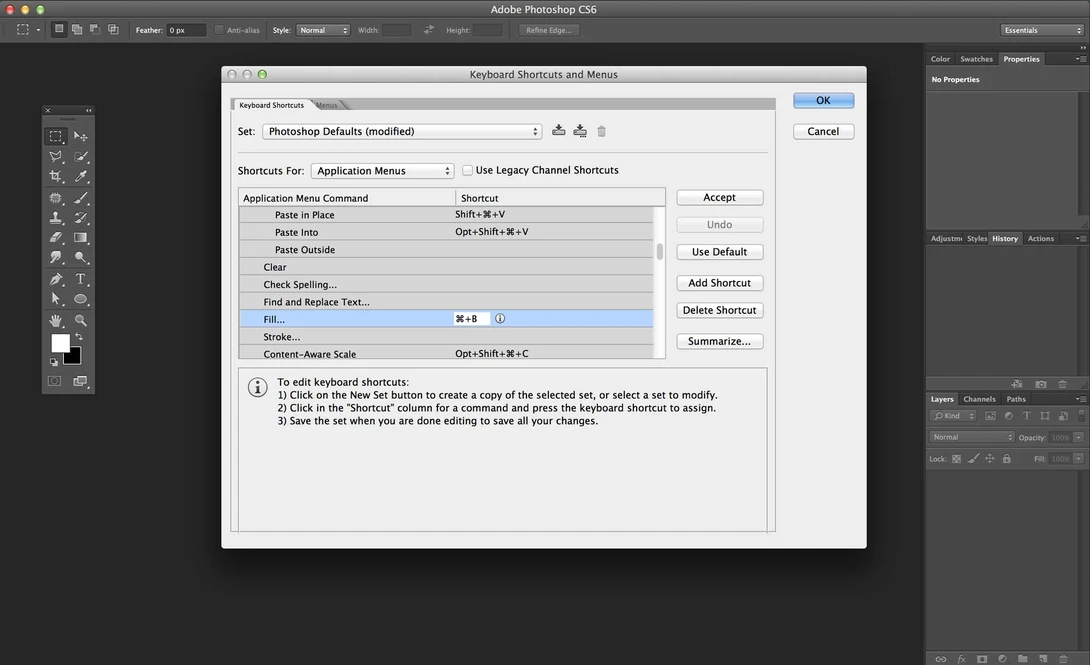The image size is (1090, 665).
Task: Toggle Lock image pixels brush icon
Action: pyautogui.click(x=973, y=459)
